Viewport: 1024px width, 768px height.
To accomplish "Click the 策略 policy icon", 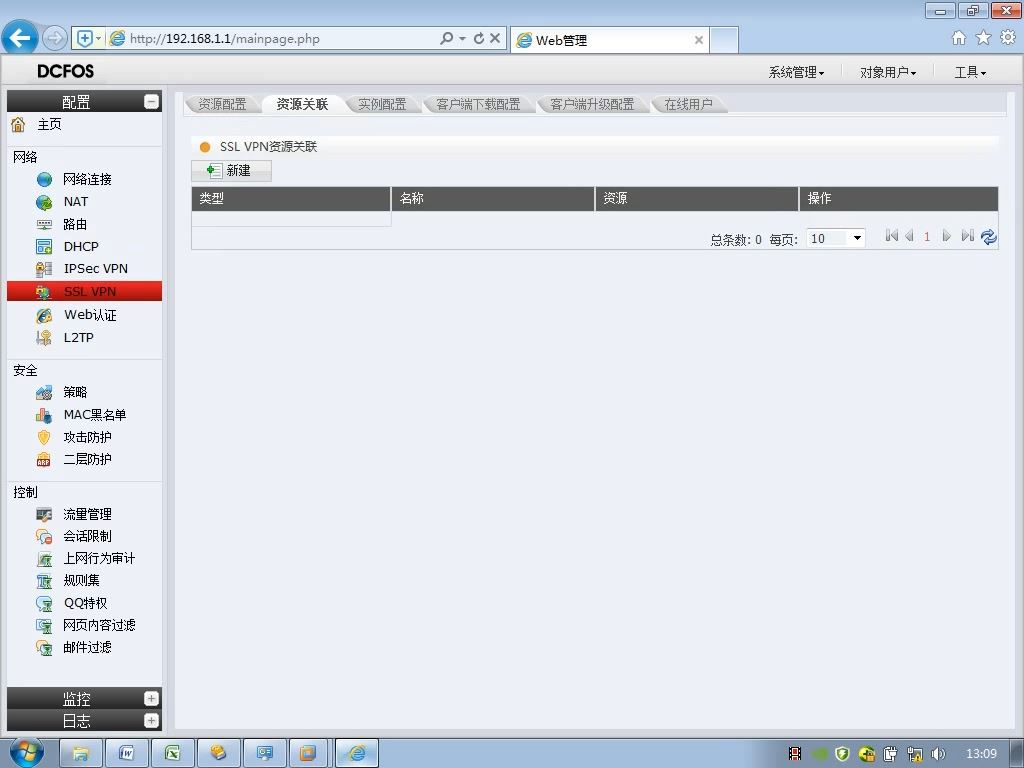I will click(44, 392).
